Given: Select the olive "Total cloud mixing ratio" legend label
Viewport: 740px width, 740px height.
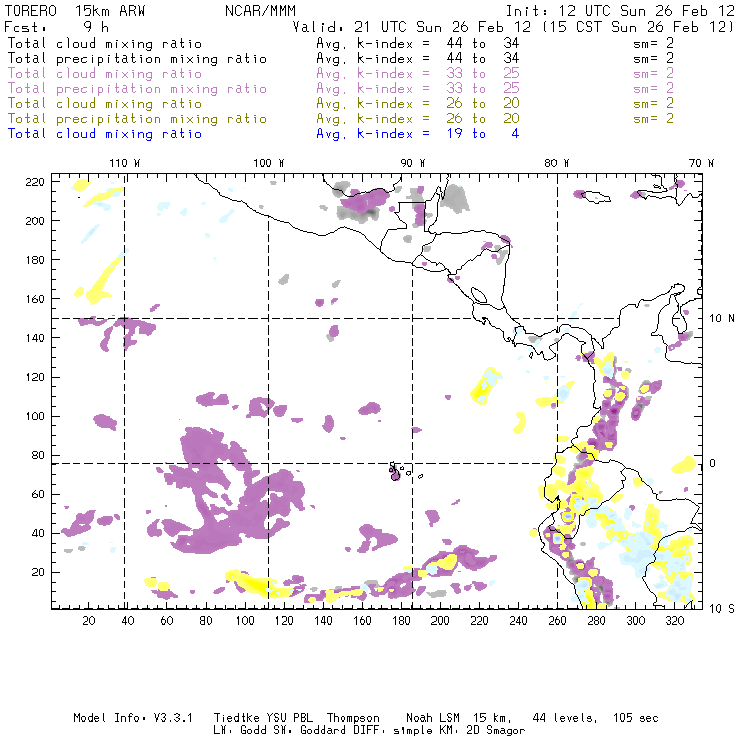Looking at the screenshot, I should click(x=105, y=103).
